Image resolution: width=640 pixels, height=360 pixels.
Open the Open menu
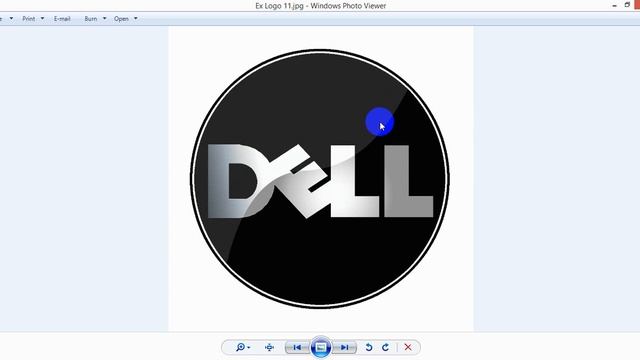(x=121, y=19)
